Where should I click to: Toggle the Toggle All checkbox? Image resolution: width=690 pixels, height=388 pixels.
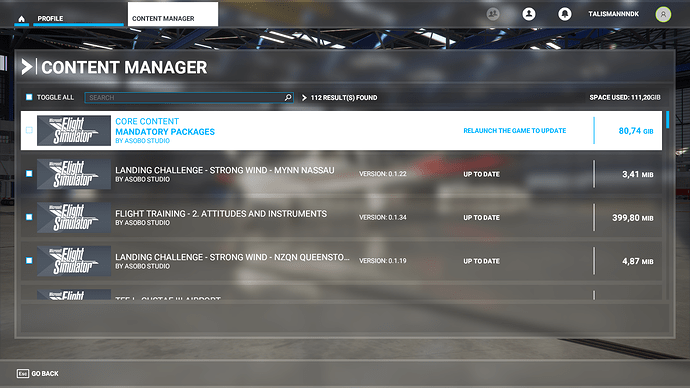[29, 97]
